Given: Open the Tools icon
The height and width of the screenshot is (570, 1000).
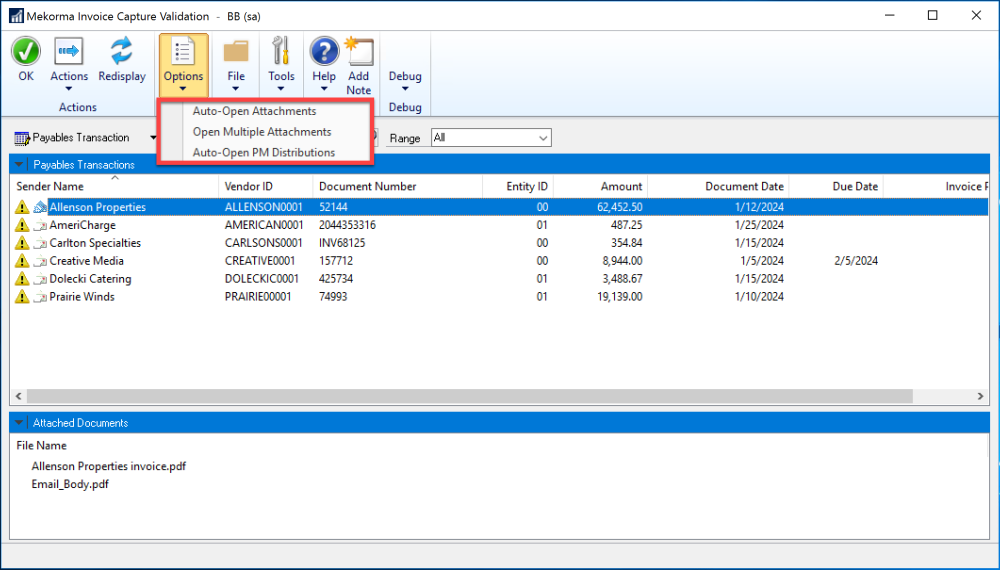Looking at the screenshot, I should point(281,52).
